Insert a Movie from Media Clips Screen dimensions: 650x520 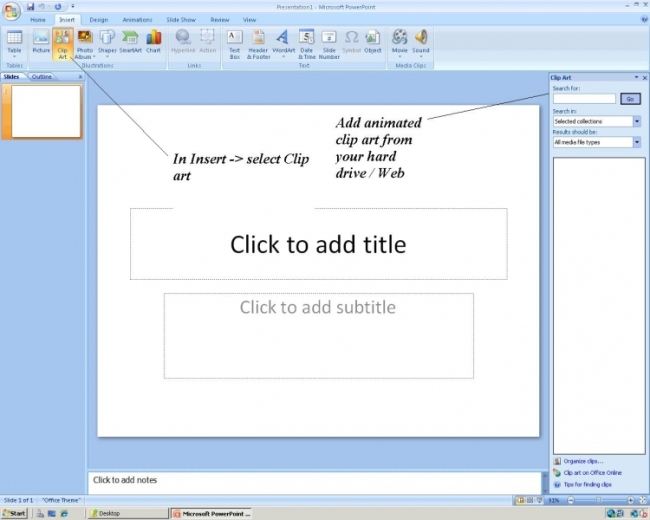(400, 44)
